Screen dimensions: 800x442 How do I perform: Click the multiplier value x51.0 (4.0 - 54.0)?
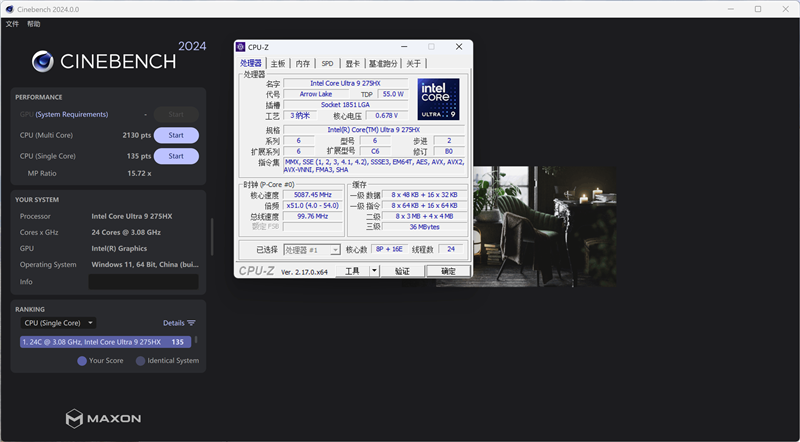[x=313, y=205]
